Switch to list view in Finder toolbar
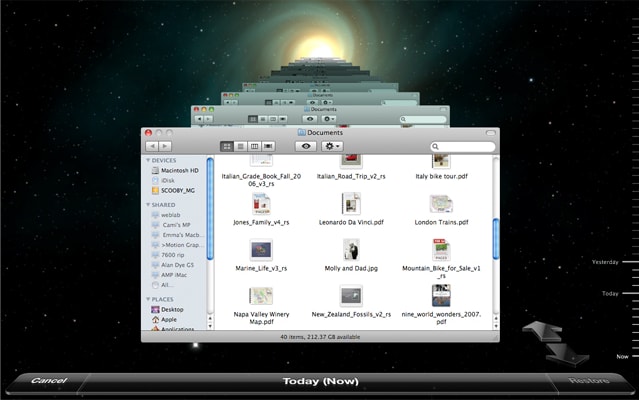 240,146
